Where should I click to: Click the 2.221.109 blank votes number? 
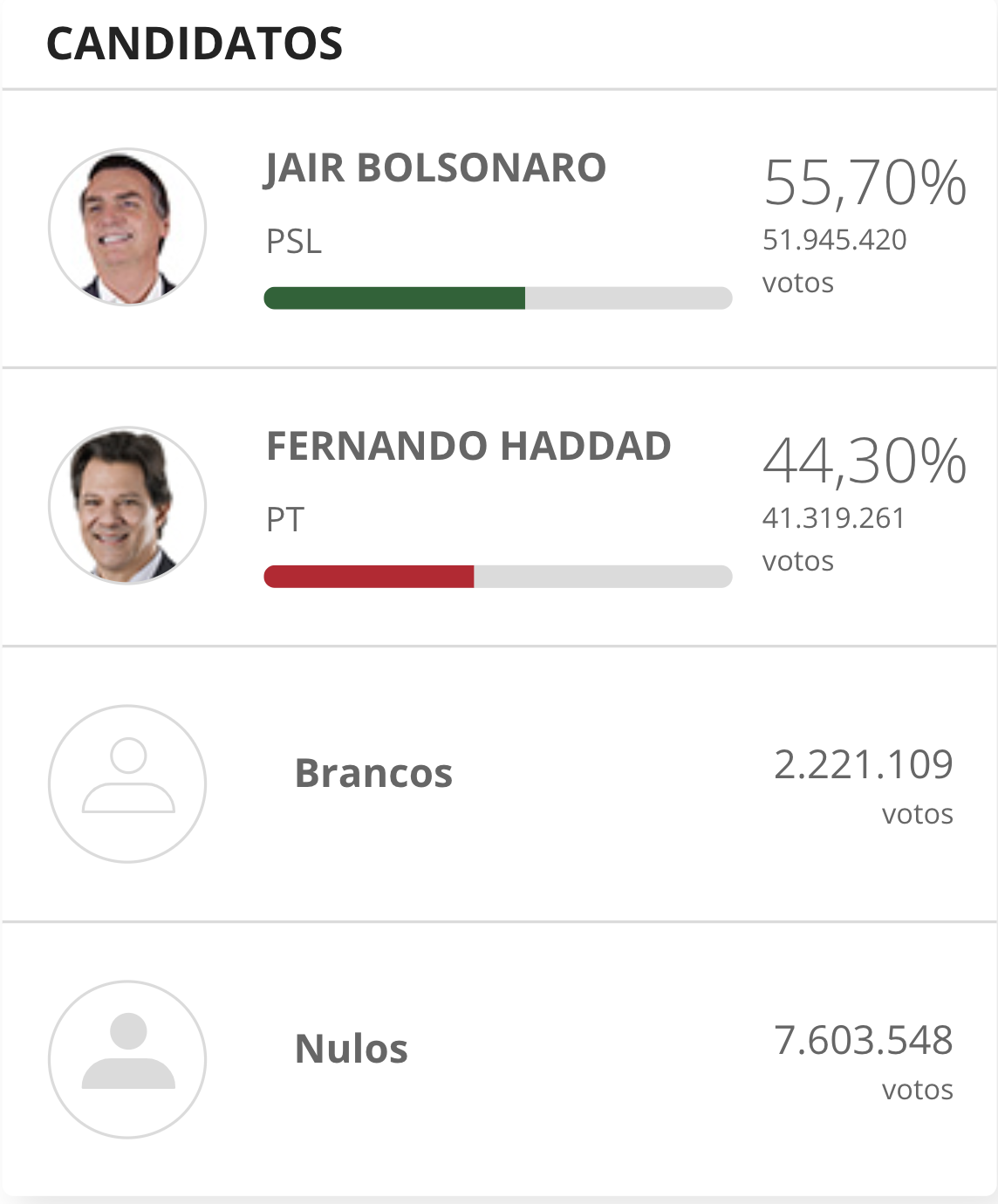coord(863,765)
